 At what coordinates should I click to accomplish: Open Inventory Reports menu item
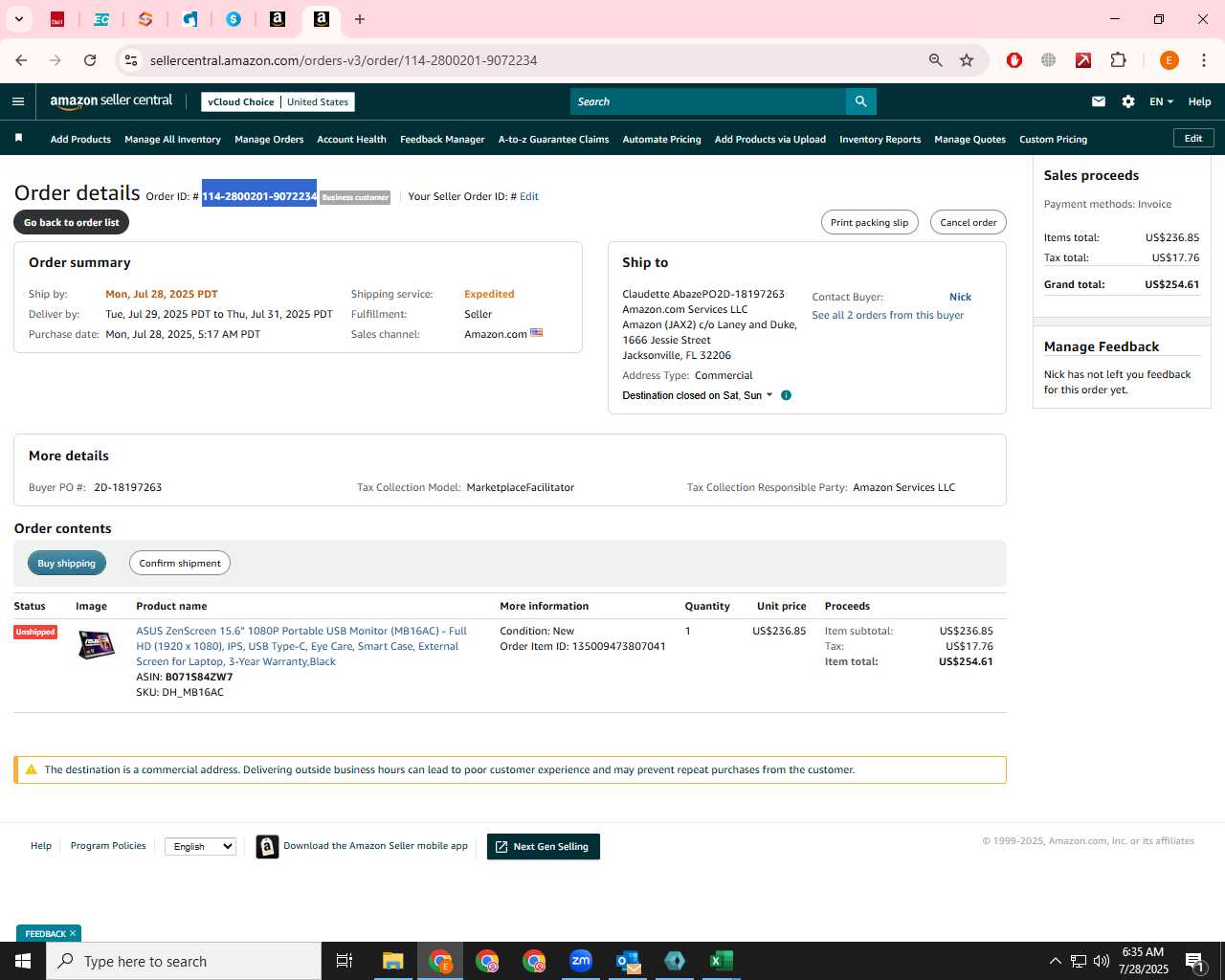pyautogui.click(x=880, y=139)
